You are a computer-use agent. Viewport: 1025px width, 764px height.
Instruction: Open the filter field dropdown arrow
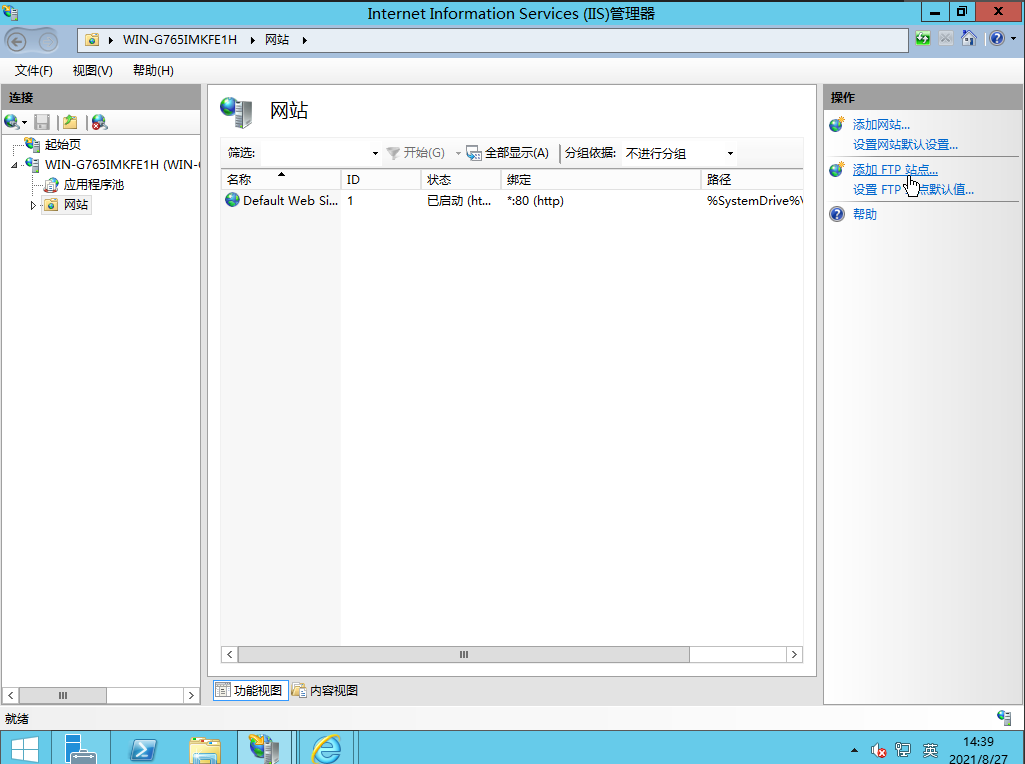coord(375,154)
